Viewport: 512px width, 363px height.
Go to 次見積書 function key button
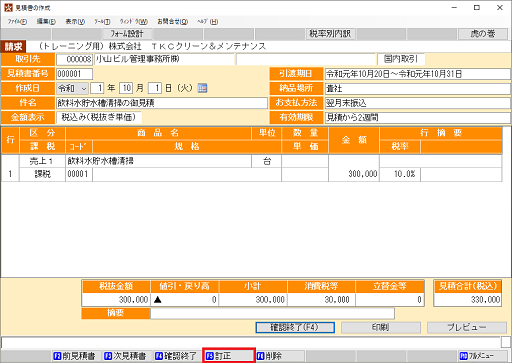click(127, 356)
